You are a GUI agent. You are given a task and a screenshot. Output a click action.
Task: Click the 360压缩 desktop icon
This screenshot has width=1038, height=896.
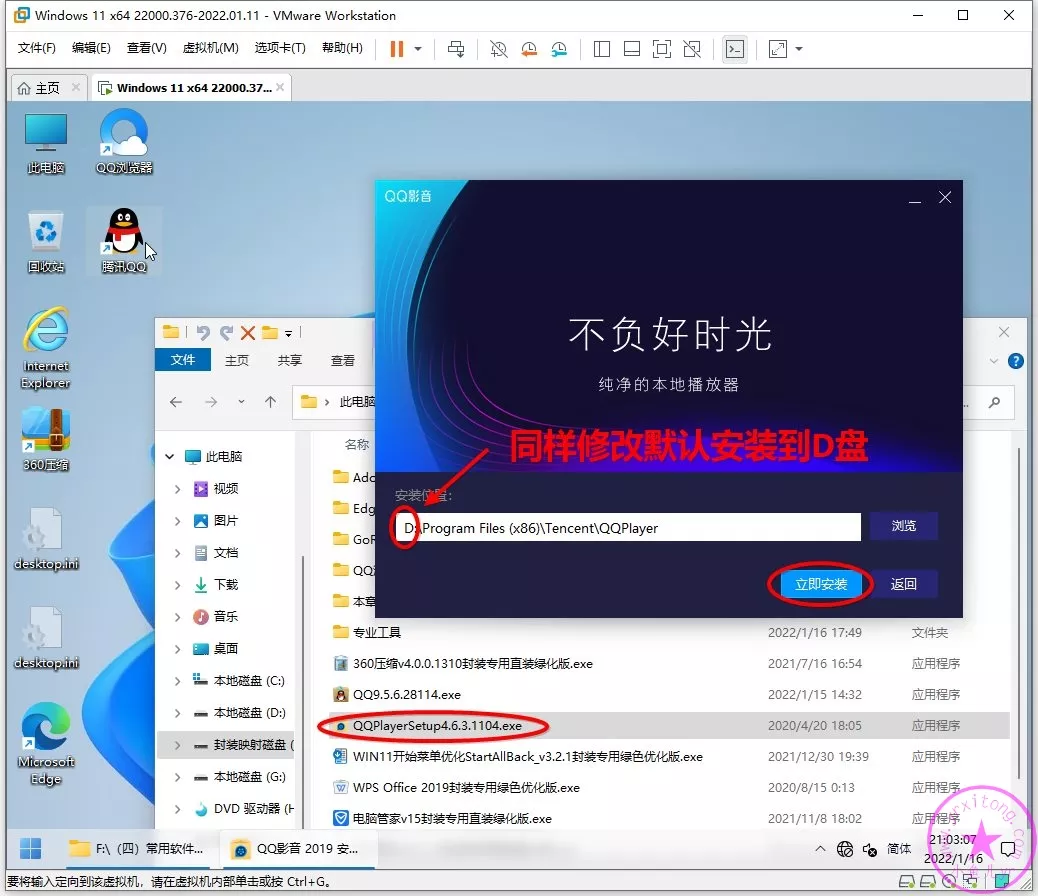(x=45, y=438)
